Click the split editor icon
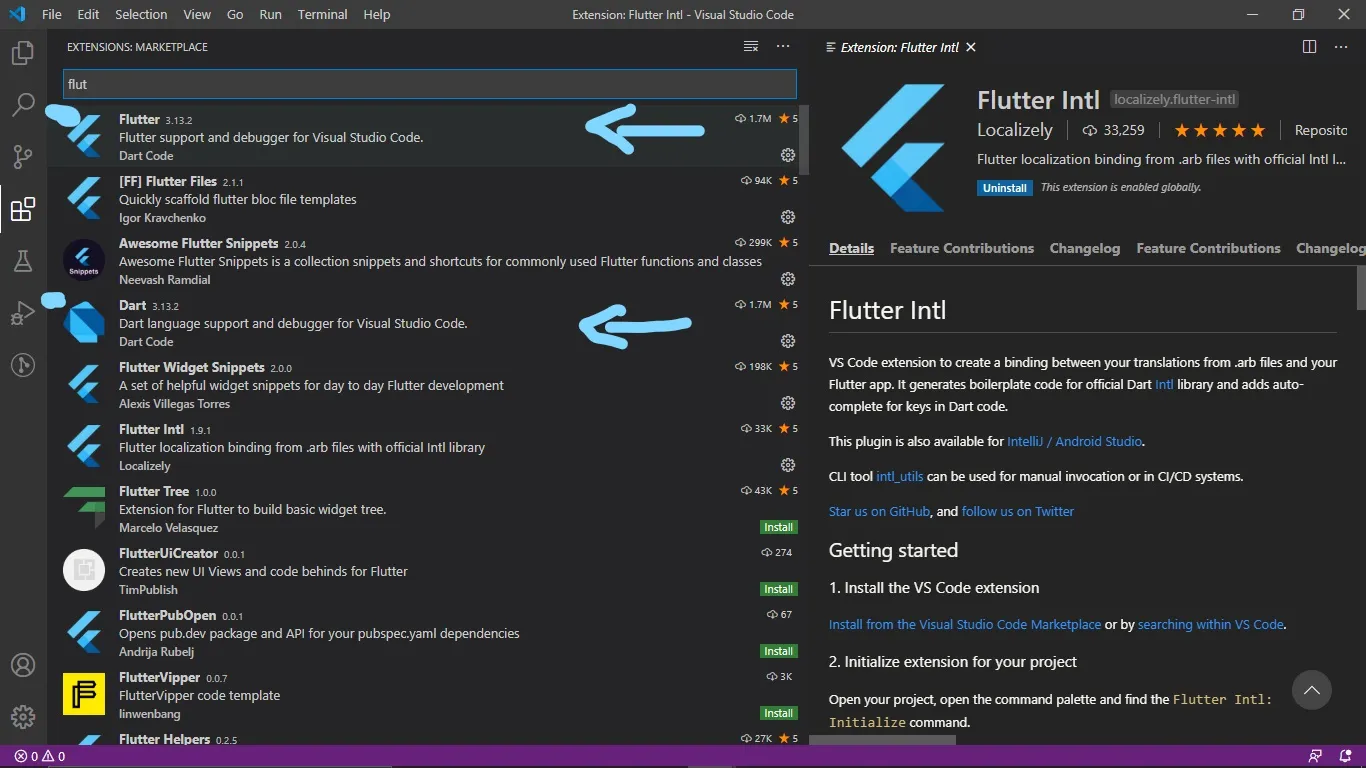Viewport: 1366px width, 768px height. [1309, 47]
